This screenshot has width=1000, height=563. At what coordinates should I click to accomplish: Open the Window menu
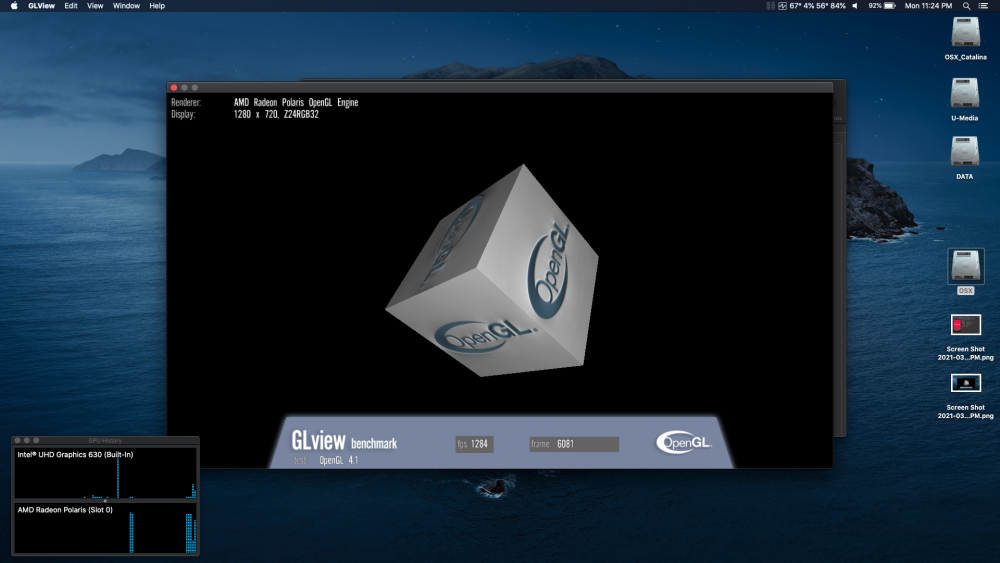pyautogui.click(x=126, y=6)
